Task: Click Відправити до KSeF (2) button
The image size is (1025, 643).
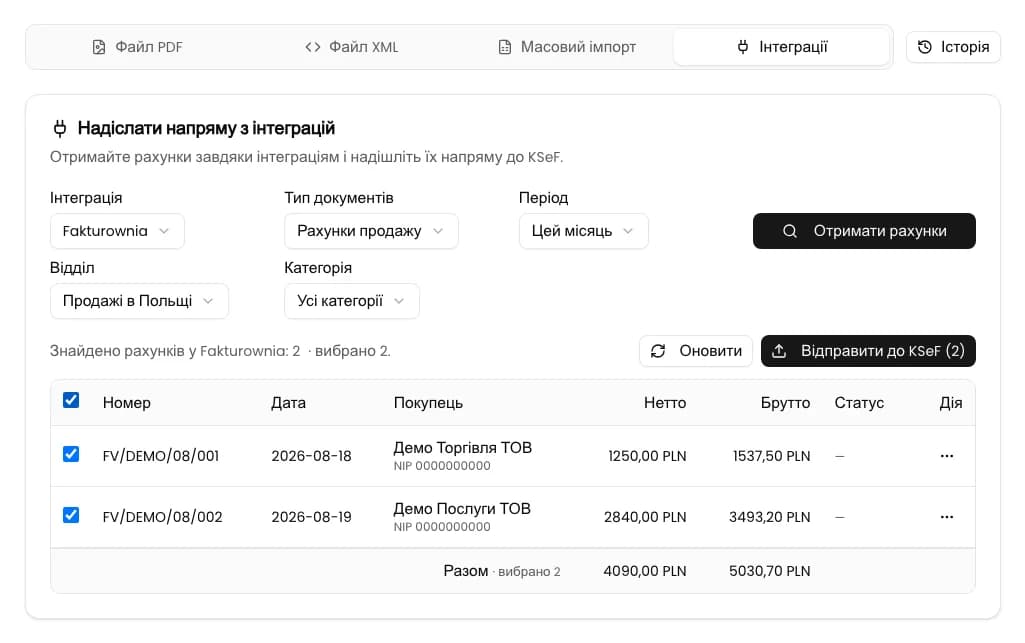Action: 868,351
